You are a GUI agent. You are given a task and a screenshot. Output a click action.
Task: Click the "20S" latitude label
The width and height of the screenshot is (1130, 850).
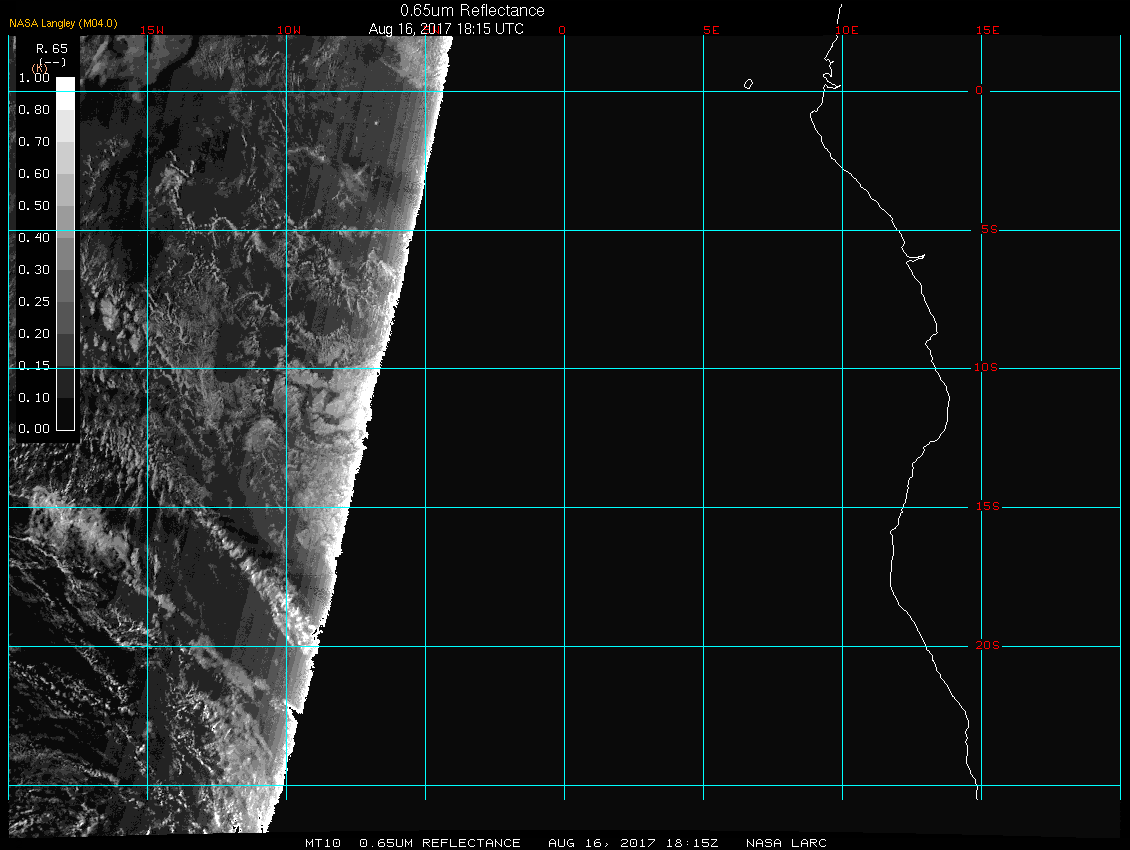(988, 645)
